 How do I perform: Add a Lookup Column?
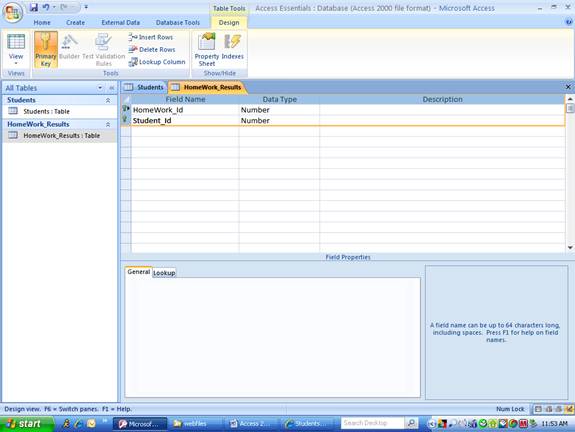157,62
